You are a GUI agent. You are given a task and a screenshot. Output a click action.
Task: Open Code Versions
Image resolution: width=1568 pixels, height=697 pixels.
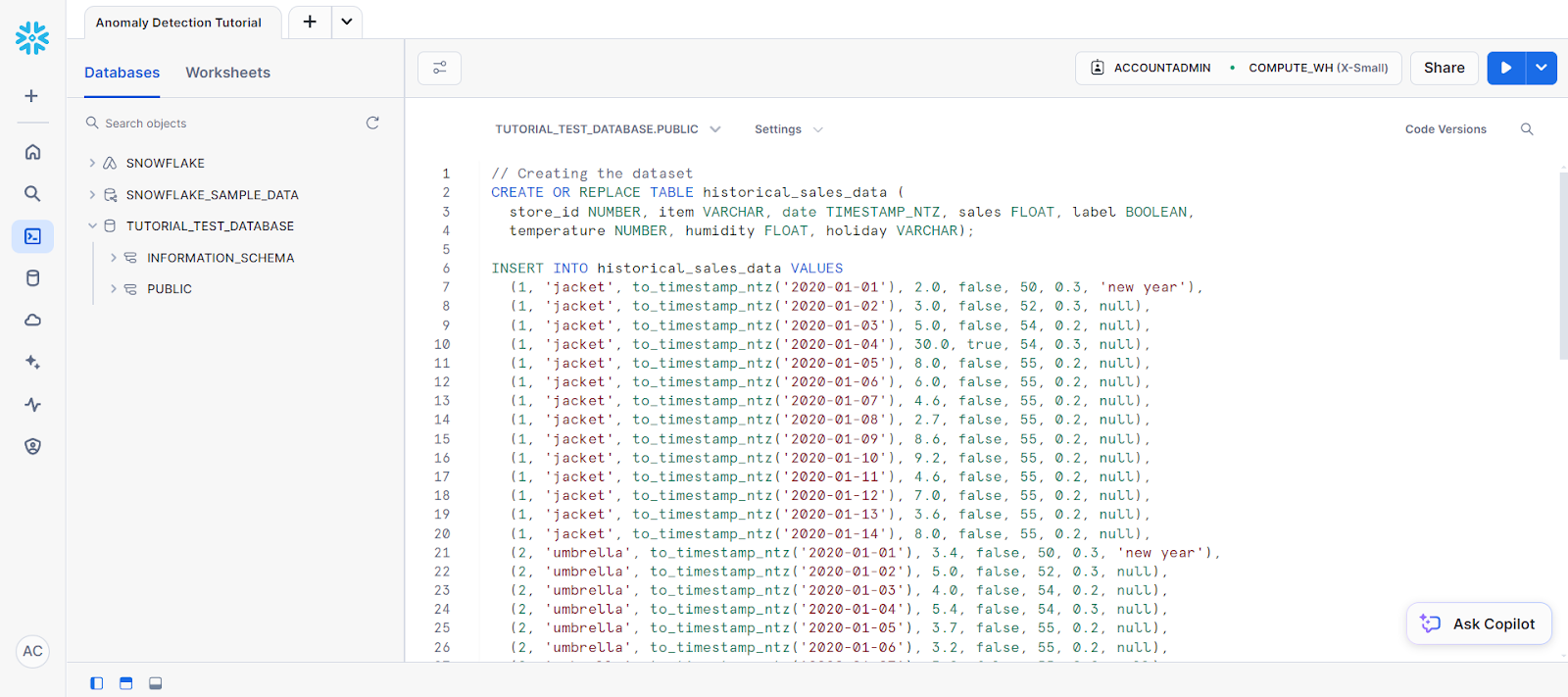pos(1445,129)
